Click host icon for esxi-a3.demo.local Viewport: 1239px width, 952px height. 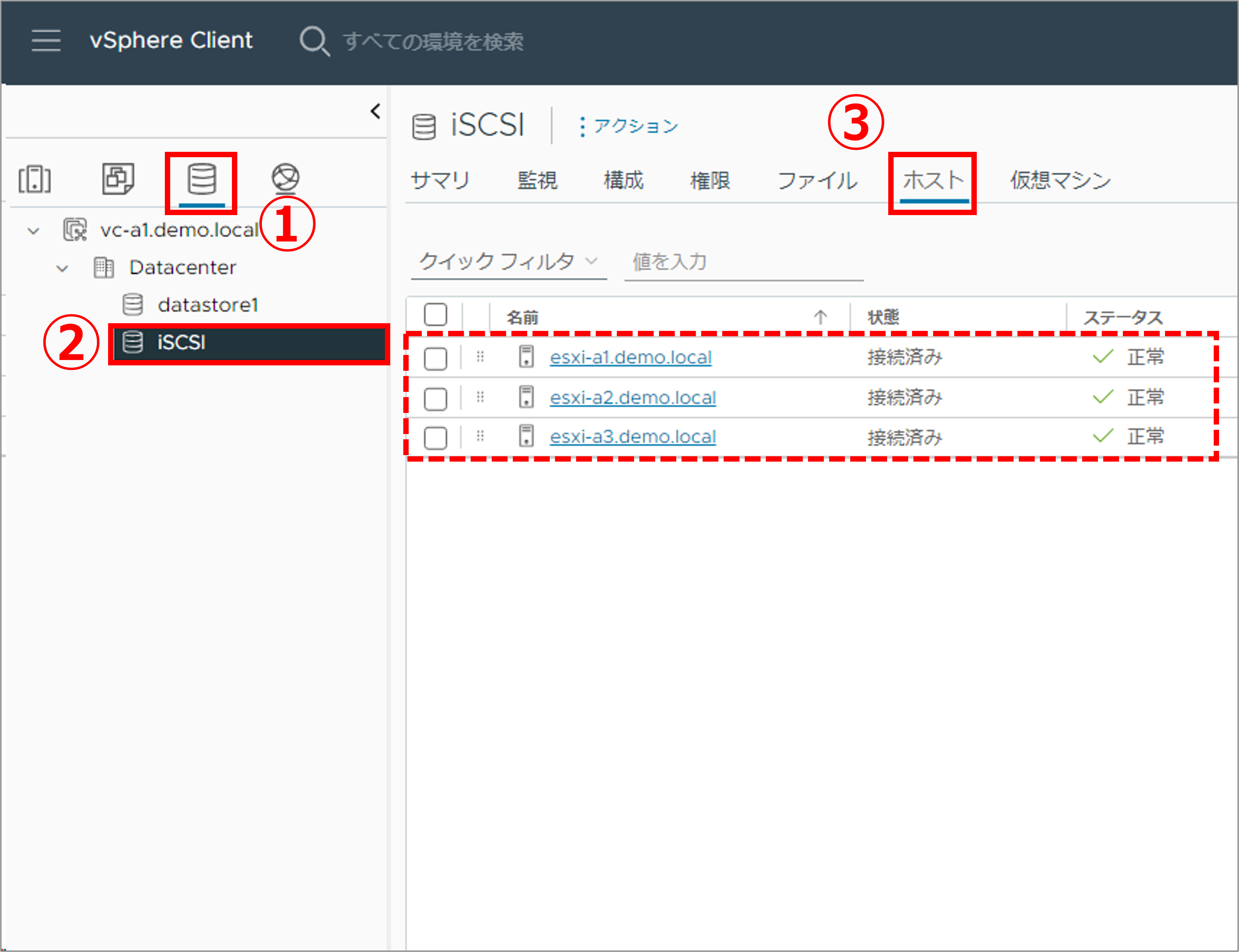(526, 436)
